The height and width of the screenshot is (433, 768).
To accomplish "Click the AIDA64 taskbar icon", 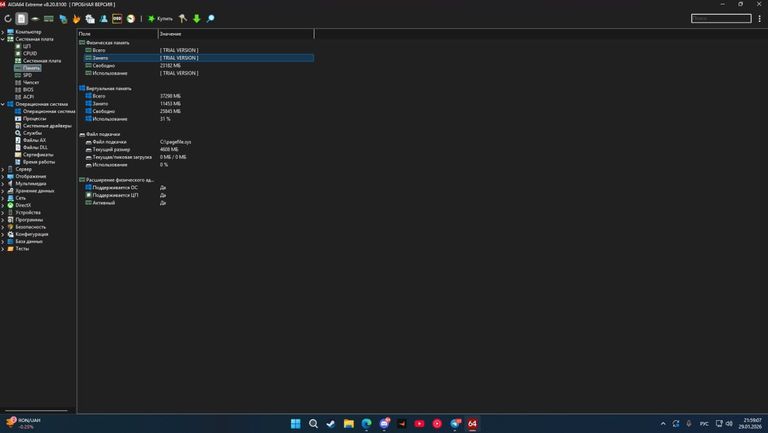I will tap(472, 424).
